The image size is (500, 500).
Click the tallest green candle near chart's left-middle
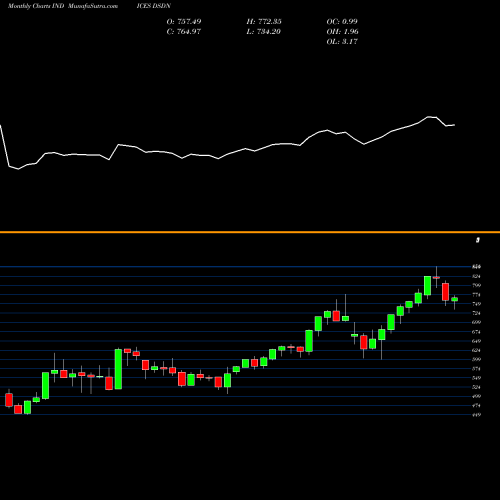click(118, 369)
